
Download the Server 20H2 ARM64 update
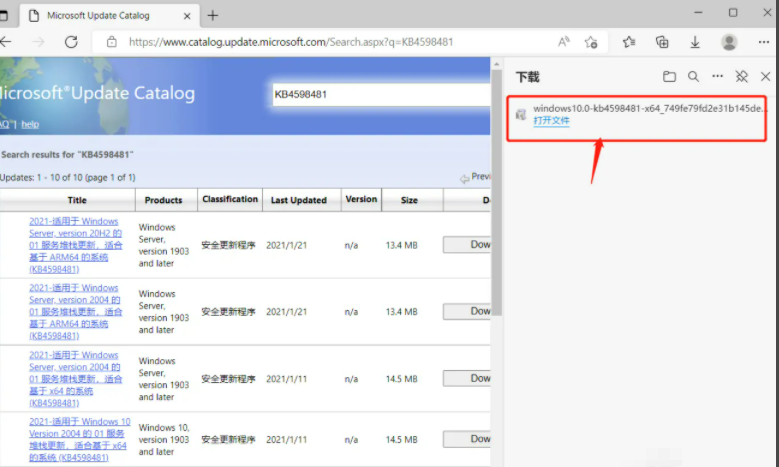(x=467, y=245)
